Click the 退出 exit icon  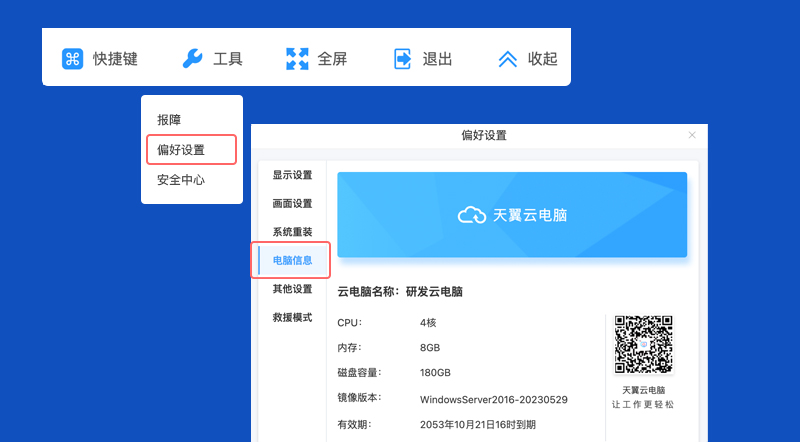click(x=403, y=59)
